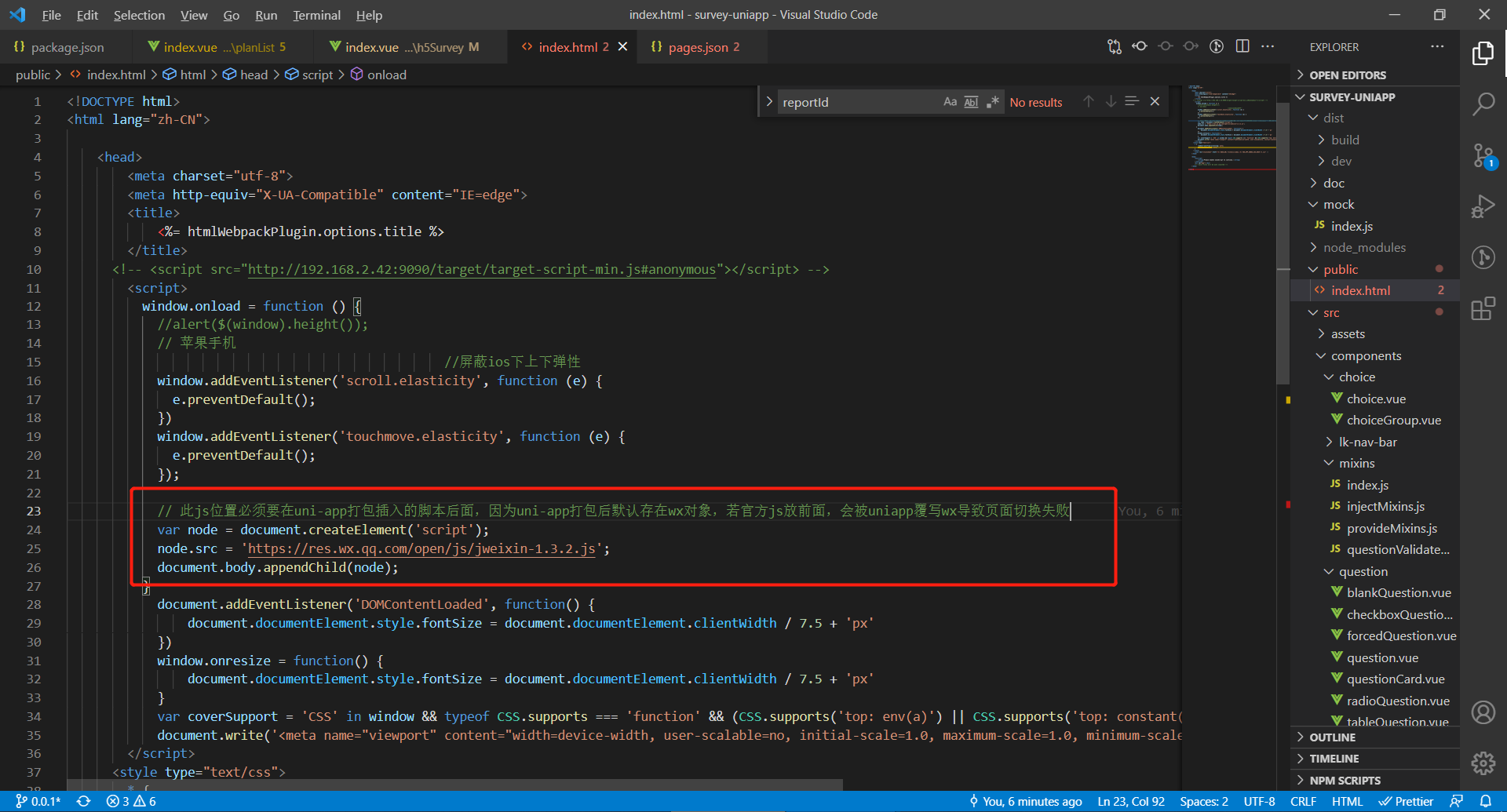Click You, 6 minutes ago blame status
Screen dimensions: 1507x812
point(1026,801)
